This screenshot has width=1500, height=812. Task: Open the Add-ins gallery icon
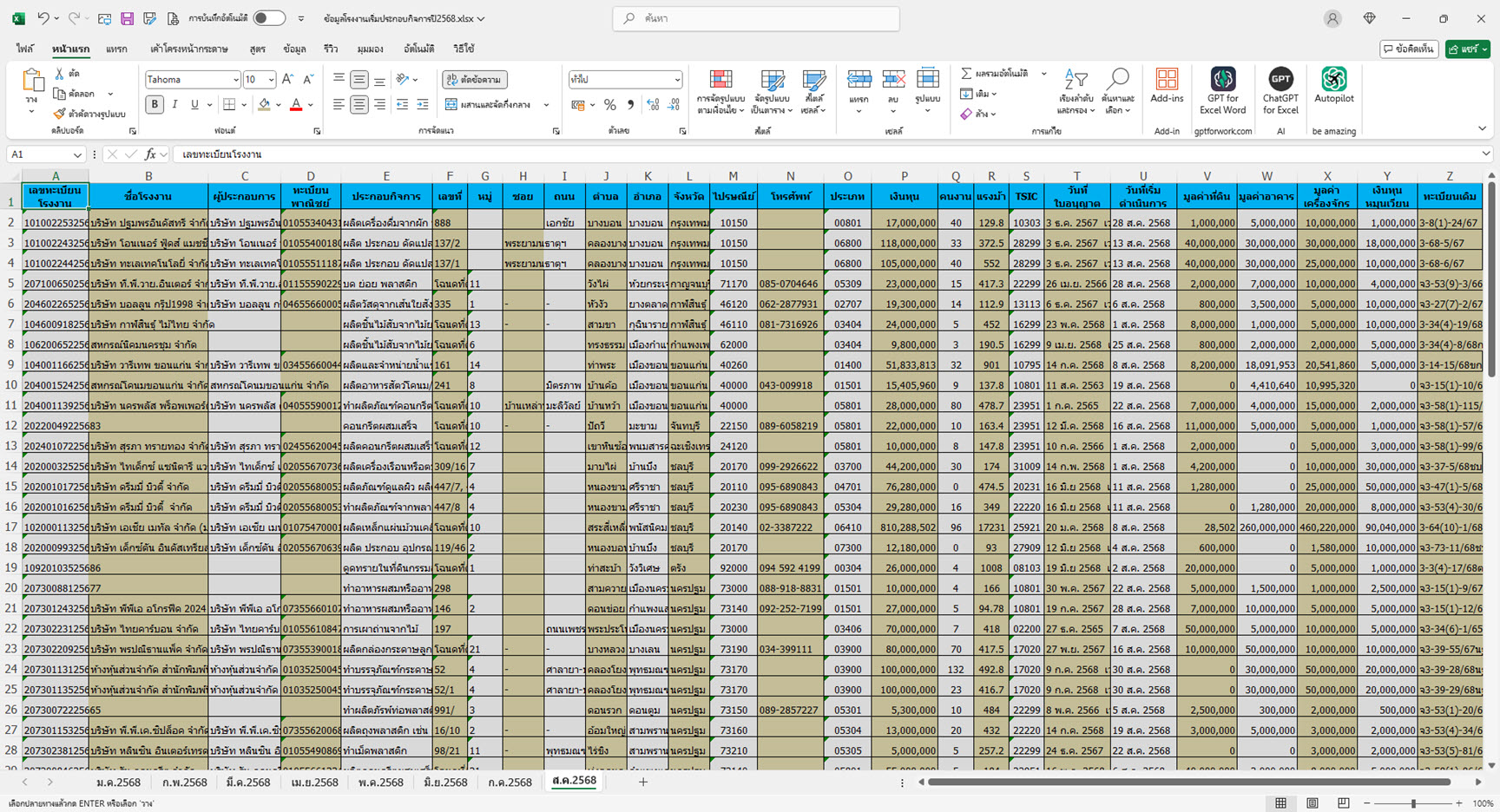1167,80
